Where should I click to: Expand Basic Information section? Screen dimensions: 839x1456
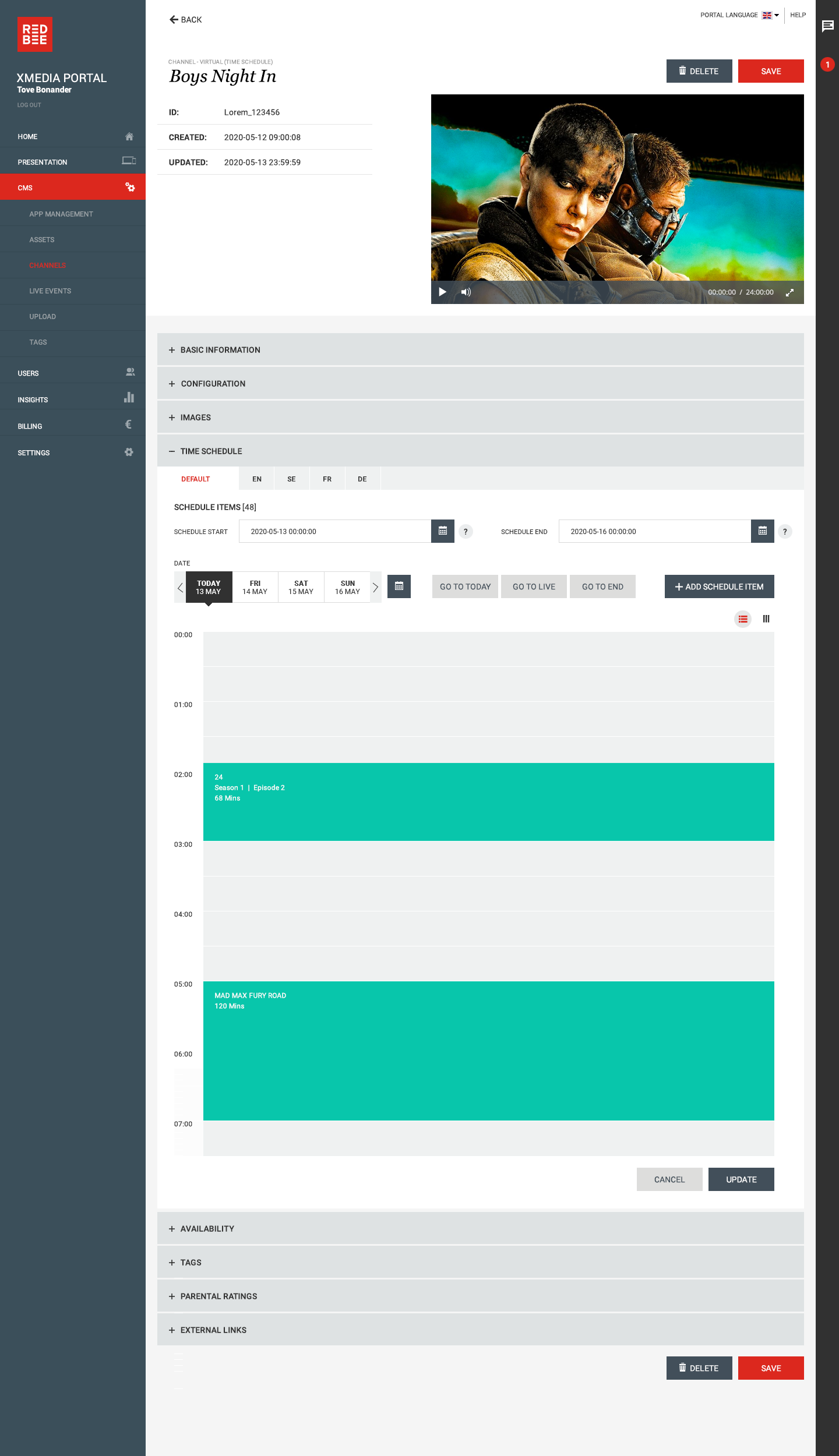pyautogui.click(x=481, y=349)
